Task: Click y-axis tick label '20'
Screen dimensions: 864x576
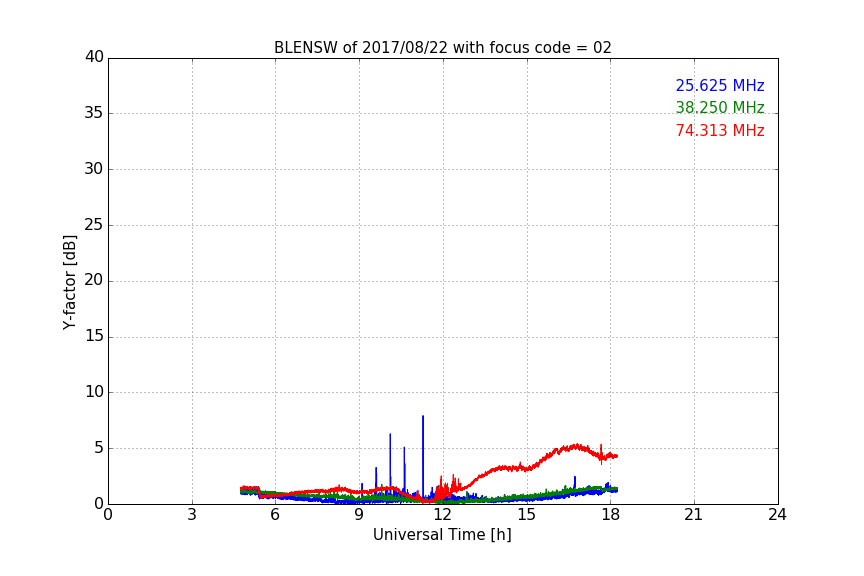Action: point(94,281)
